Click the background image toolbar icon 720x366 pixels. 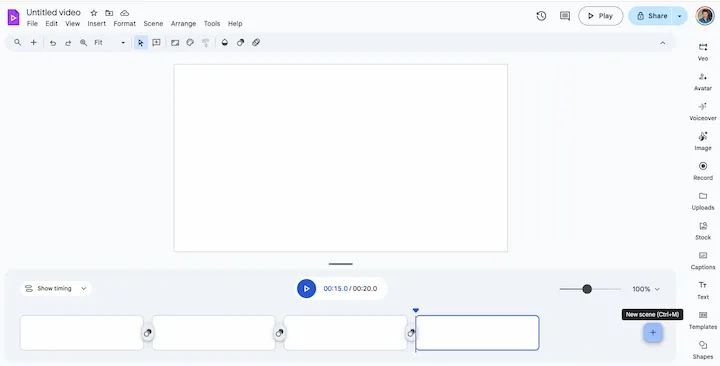175,42
